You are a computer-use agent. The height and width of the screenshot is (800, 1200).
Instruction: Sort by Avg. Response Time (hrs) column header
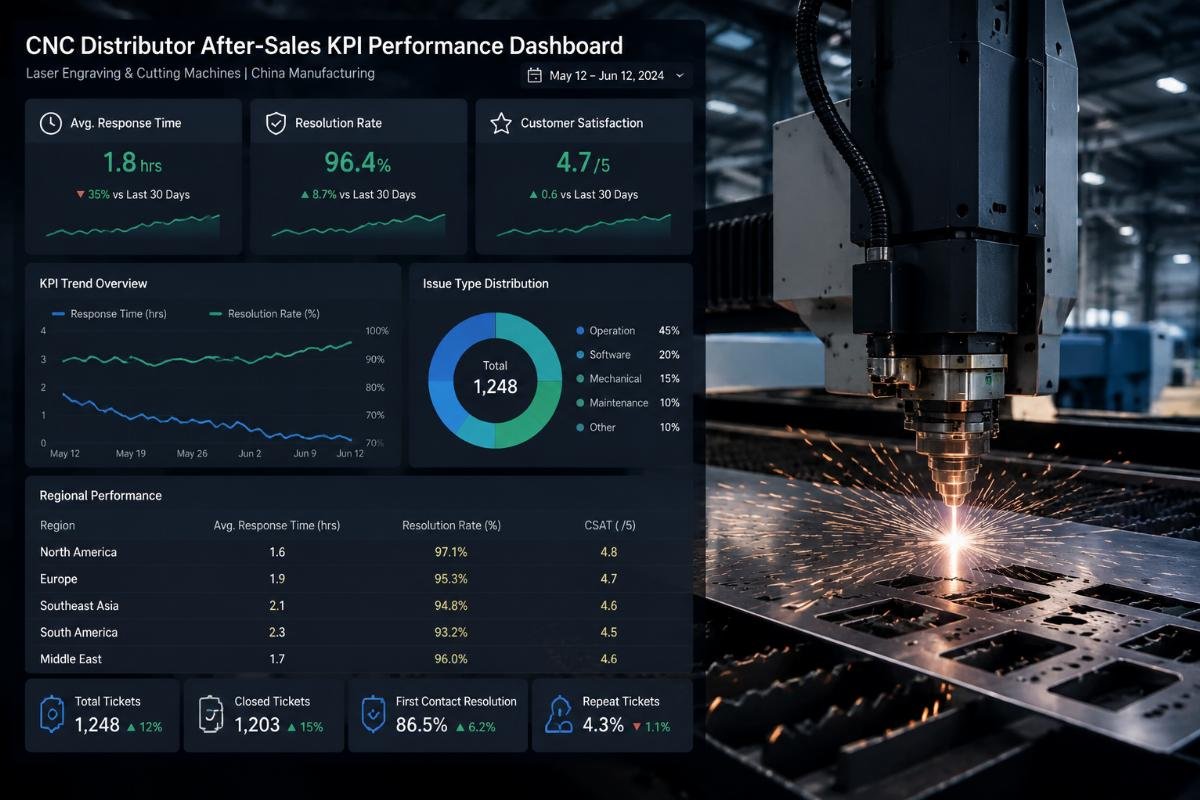(277, 525)
